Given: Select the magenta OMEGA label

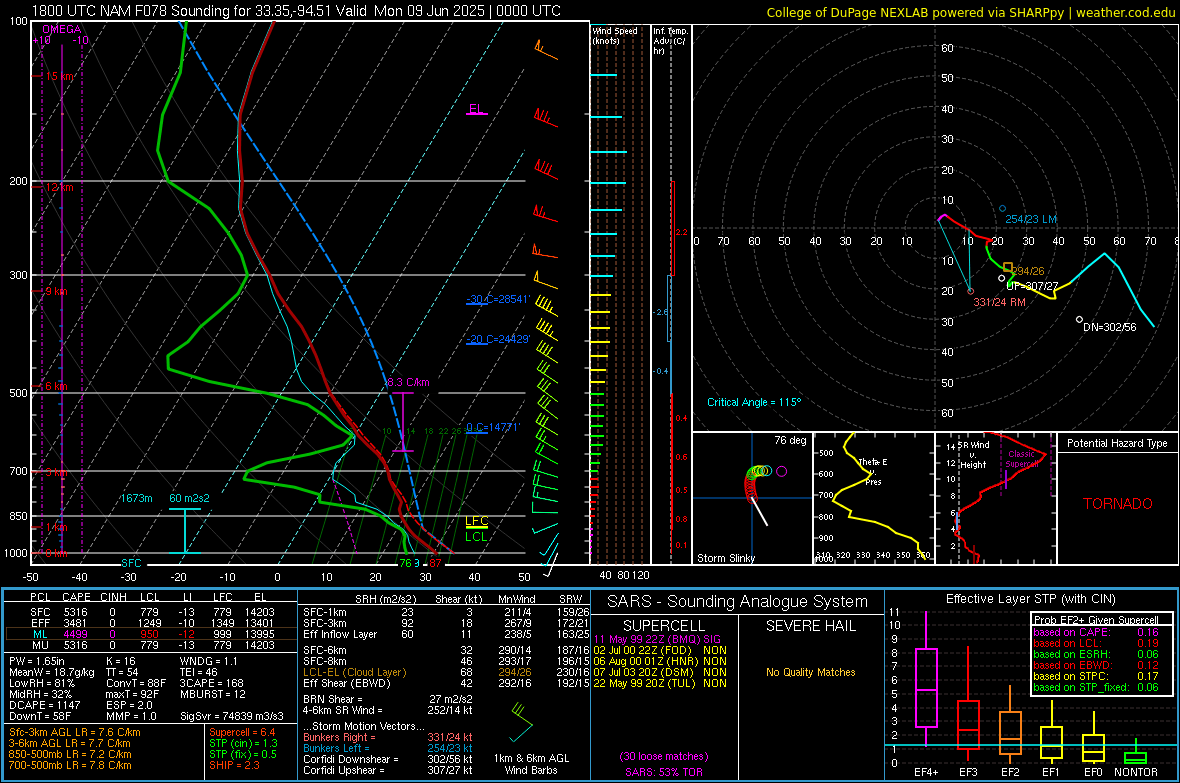Looking at the screenshot, I should [x=62, y=29].
